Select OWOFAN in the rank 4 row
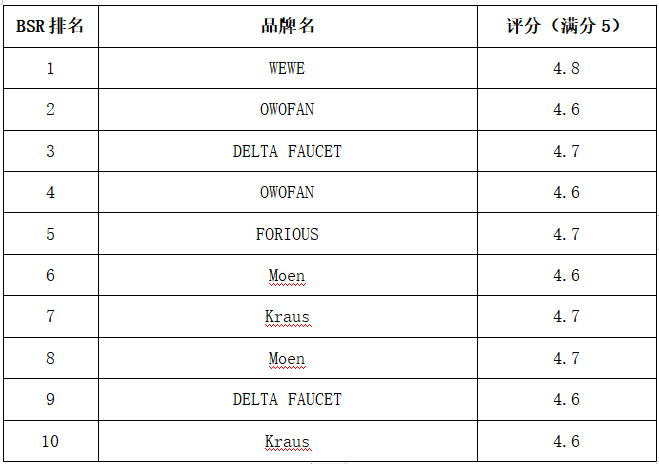 [x=287, y=192]
